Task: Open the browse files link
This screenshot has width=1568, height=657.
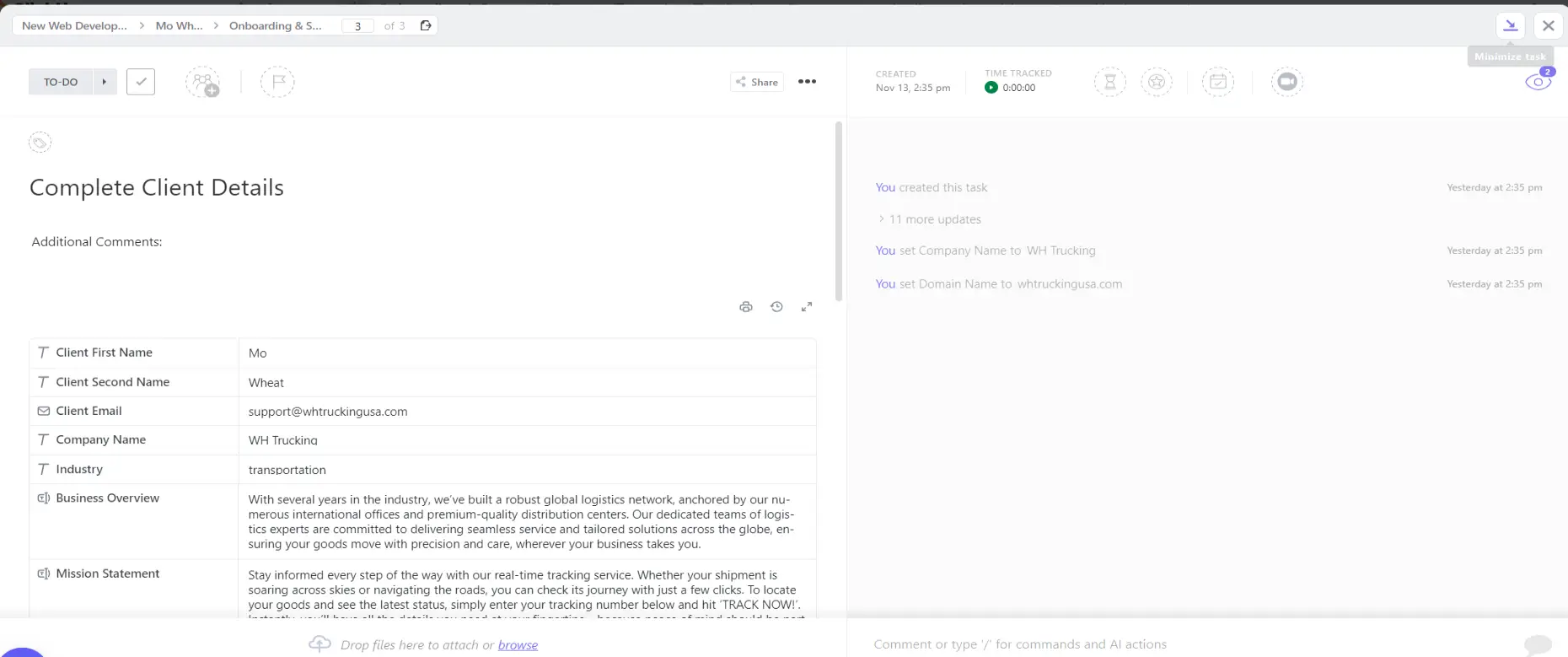Action: [x=518, y=645]
